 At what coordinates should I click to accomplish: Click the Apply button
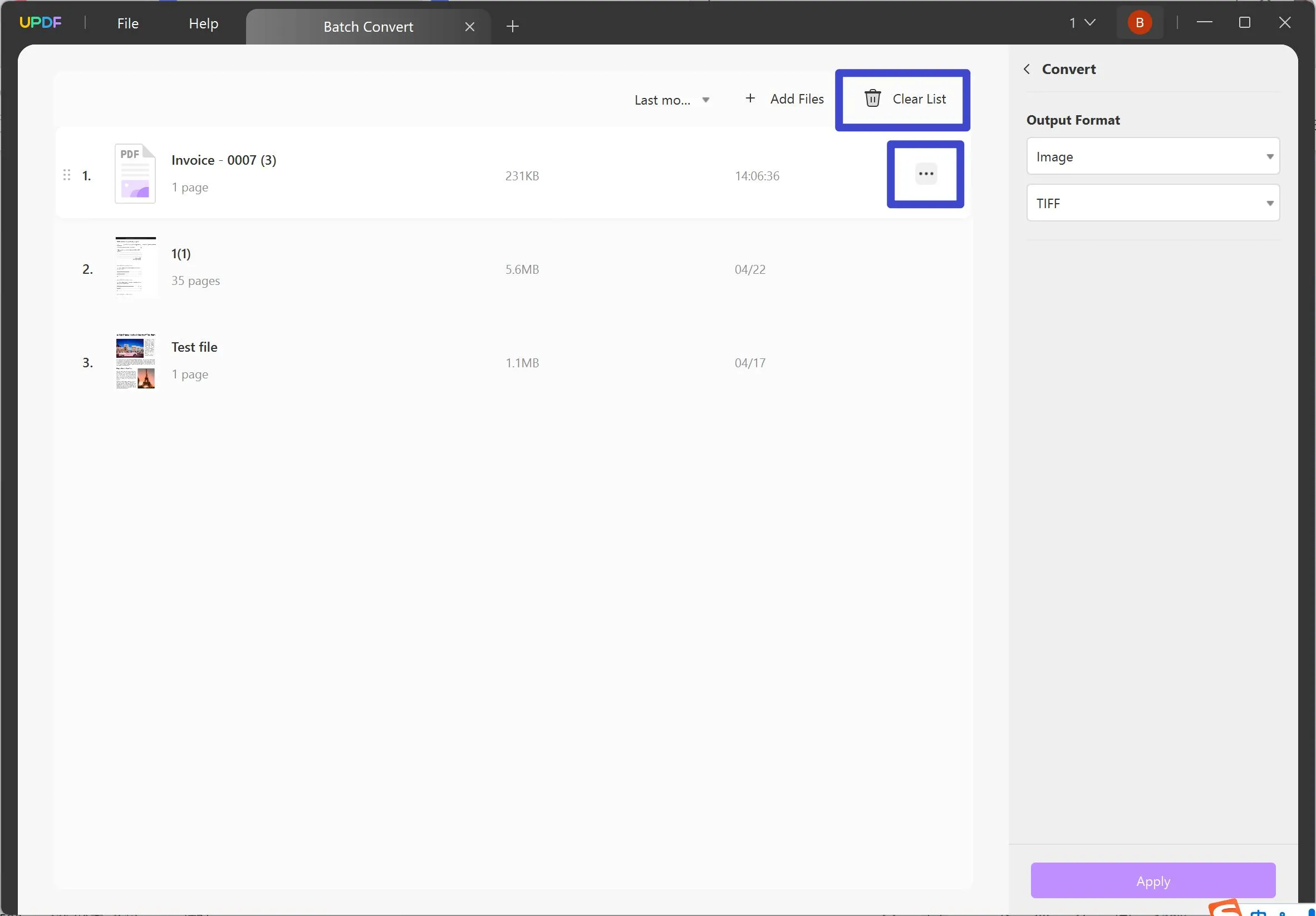point(1153,880)
